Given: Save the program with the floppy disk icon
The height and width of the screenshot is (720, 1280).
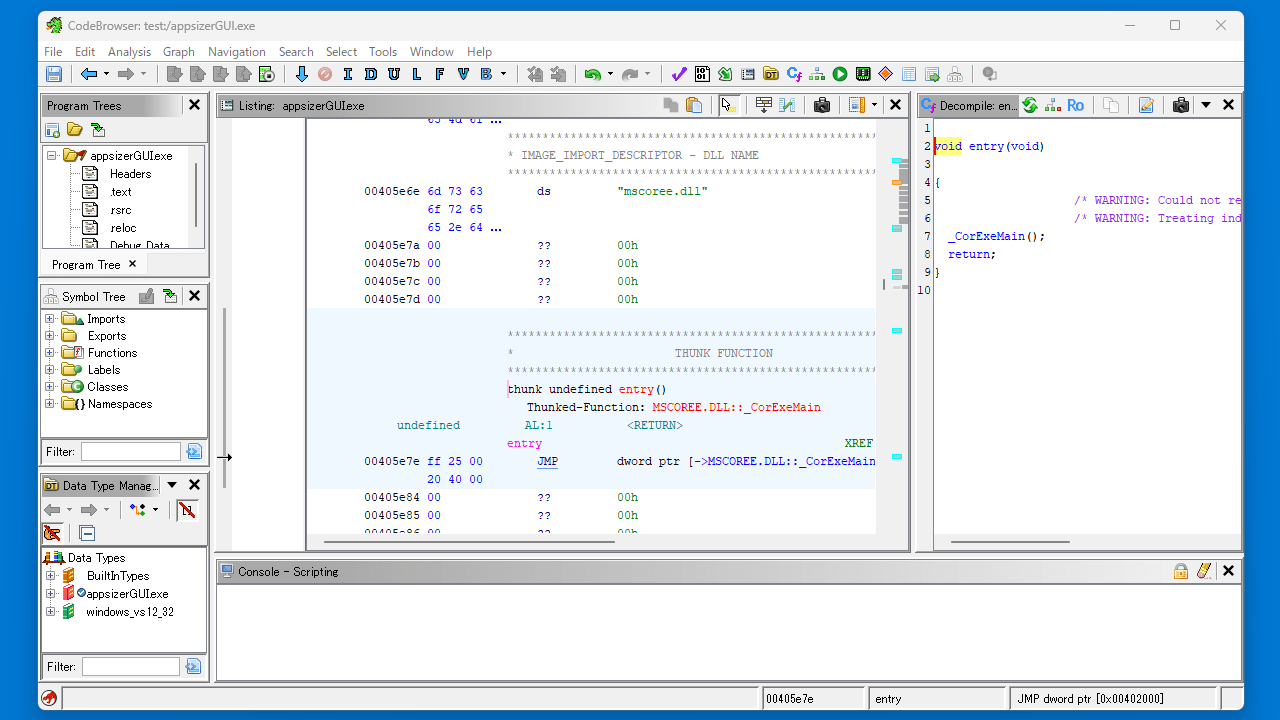Looking at the screenshot, I should [x=54, y=74].
